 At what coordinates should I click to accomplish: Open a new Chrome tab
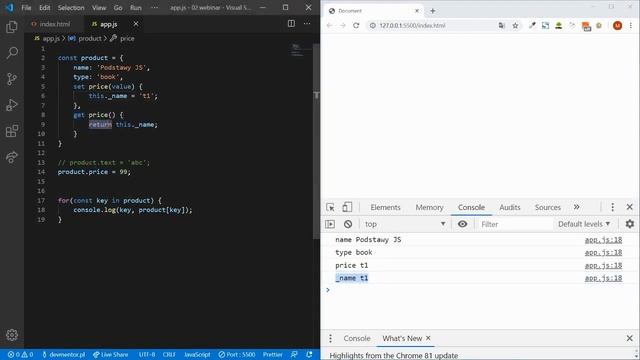[433, 11]
